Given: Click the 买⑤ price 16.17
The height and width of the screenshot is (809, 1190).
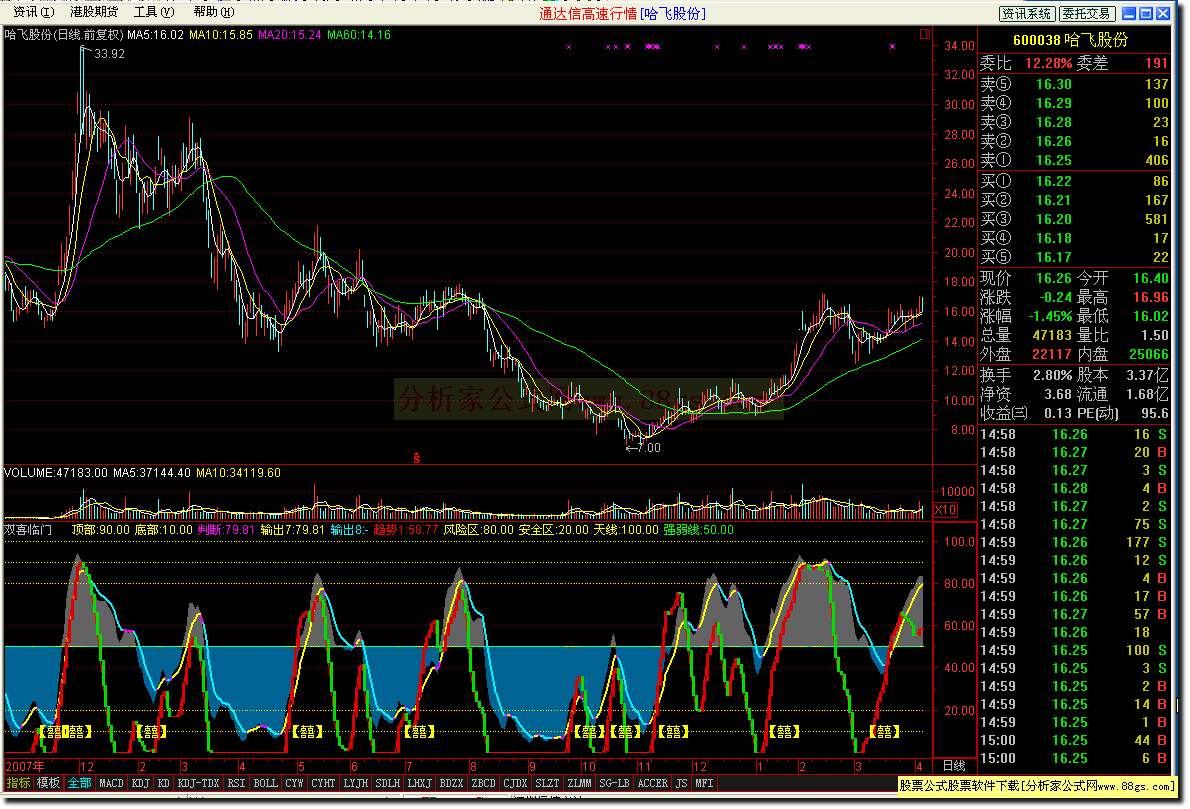Looking at the screenshot, I should click(x=1054, y=257).
